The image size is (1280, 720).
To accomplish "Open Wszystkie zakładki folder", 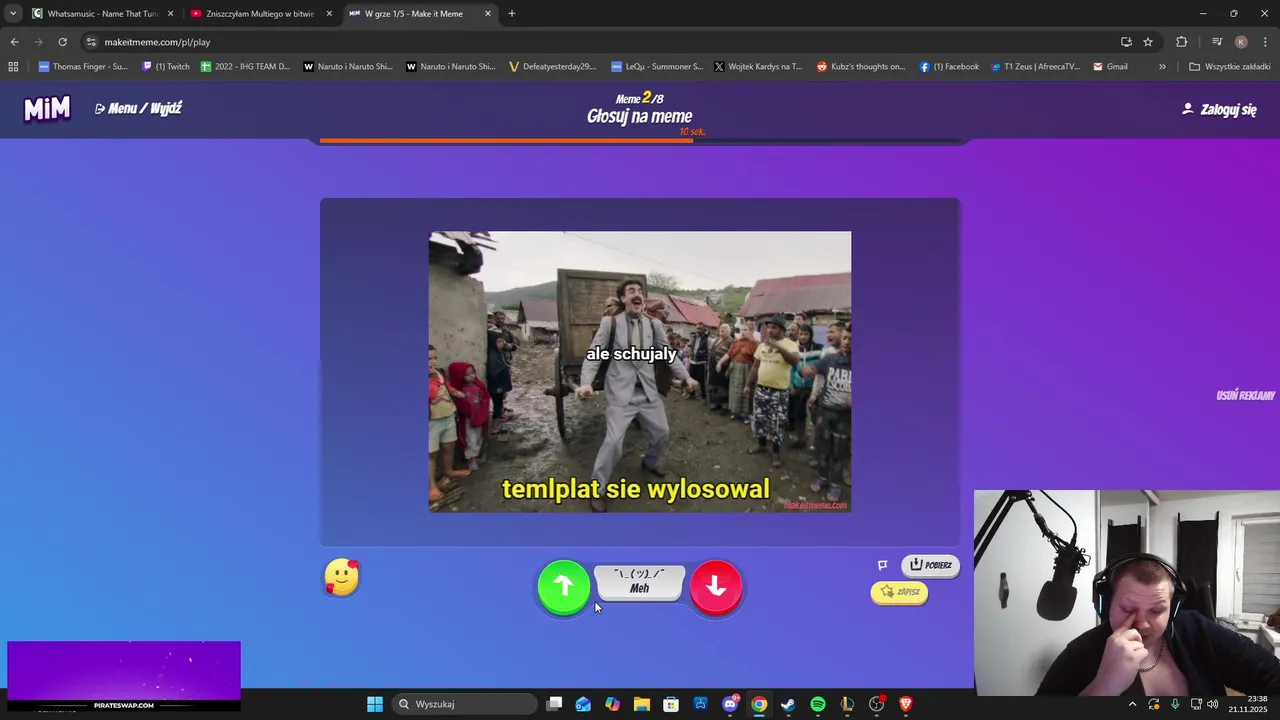I will coord(1229,67).
